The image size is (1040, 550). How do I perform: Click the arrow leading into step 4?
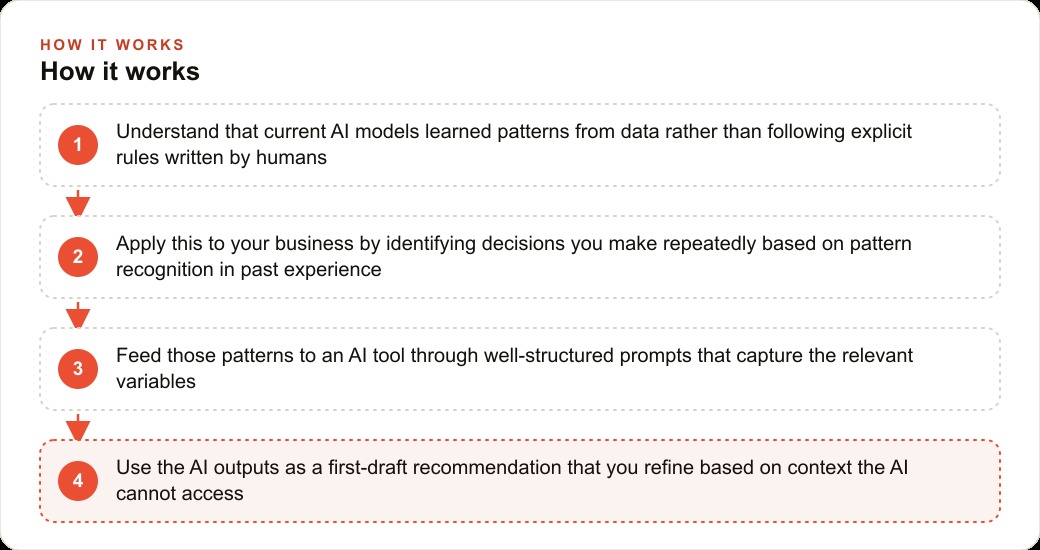pyautogui.click(x=78, y=427)
